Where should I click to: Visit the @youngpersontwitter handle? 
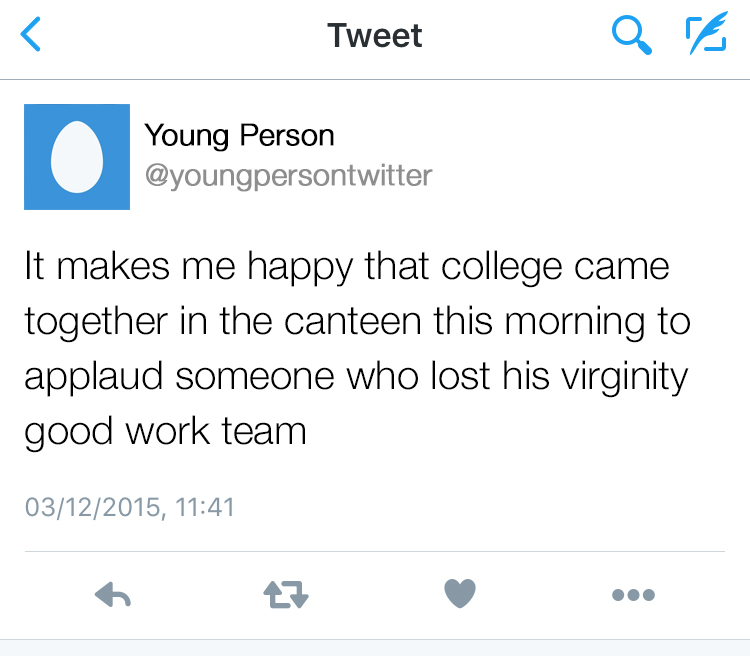click(288, 176)
